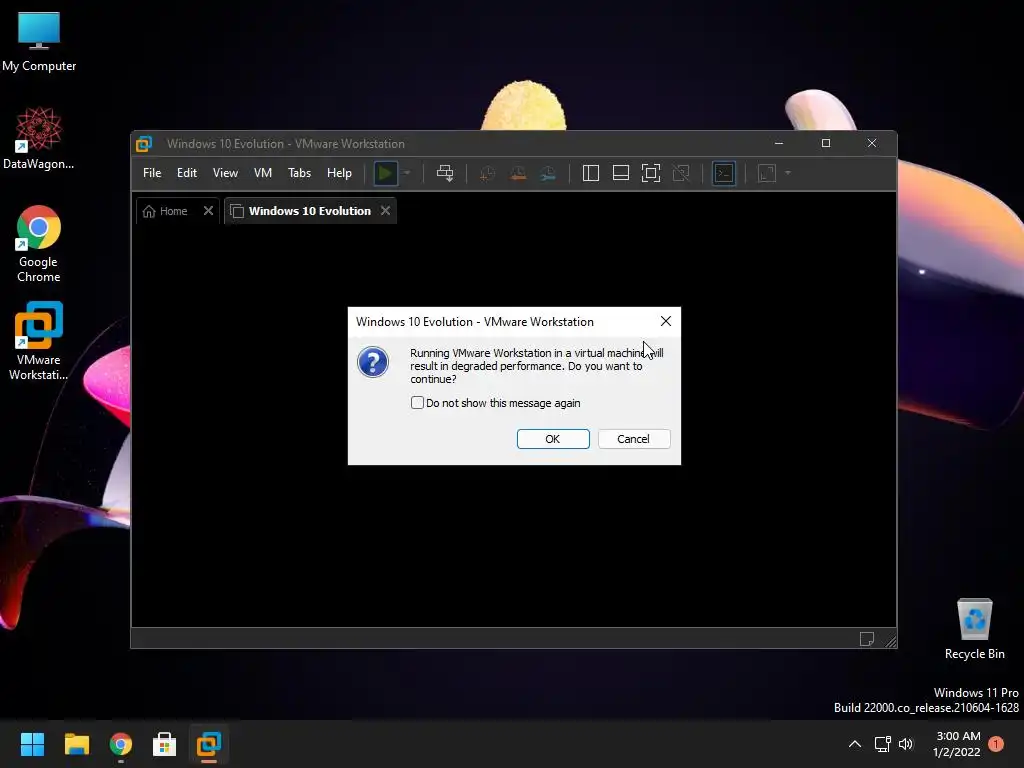This screenshot has width=1024, height=768.
Task: Open the VM menu
Action: (x=263, y=173)
